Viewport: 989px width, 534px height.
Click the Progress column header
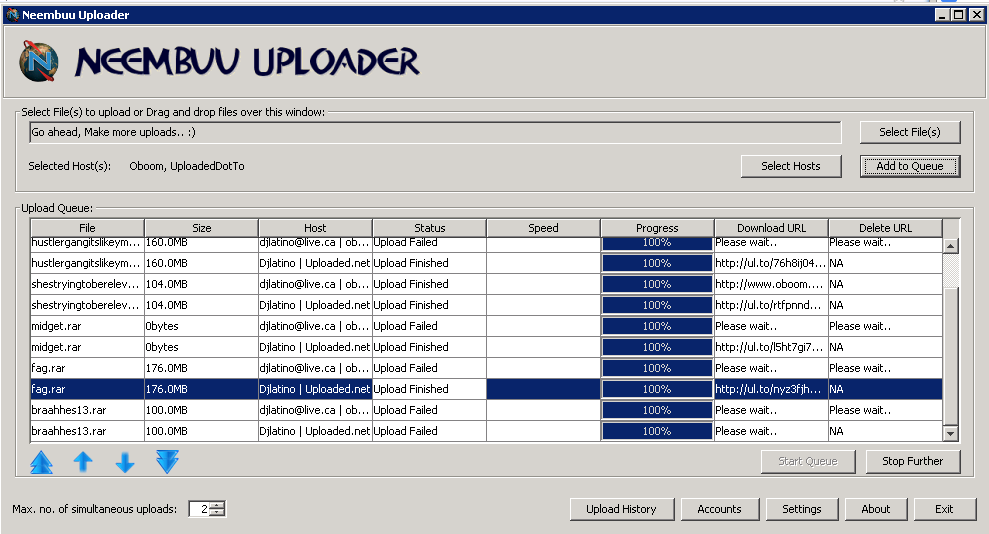tap(657, 228)
